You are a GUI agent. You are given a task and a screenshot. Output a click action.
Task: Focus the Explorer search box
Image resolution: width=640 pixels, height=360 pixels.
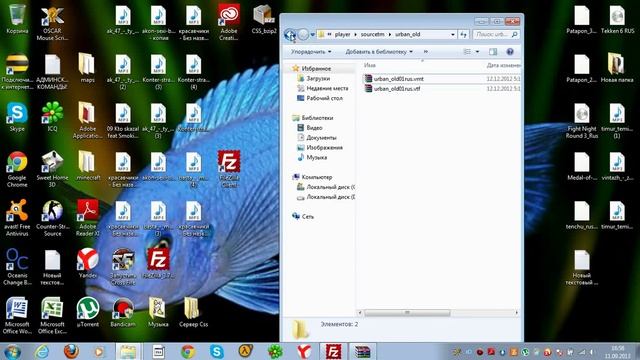pos(495,35)
